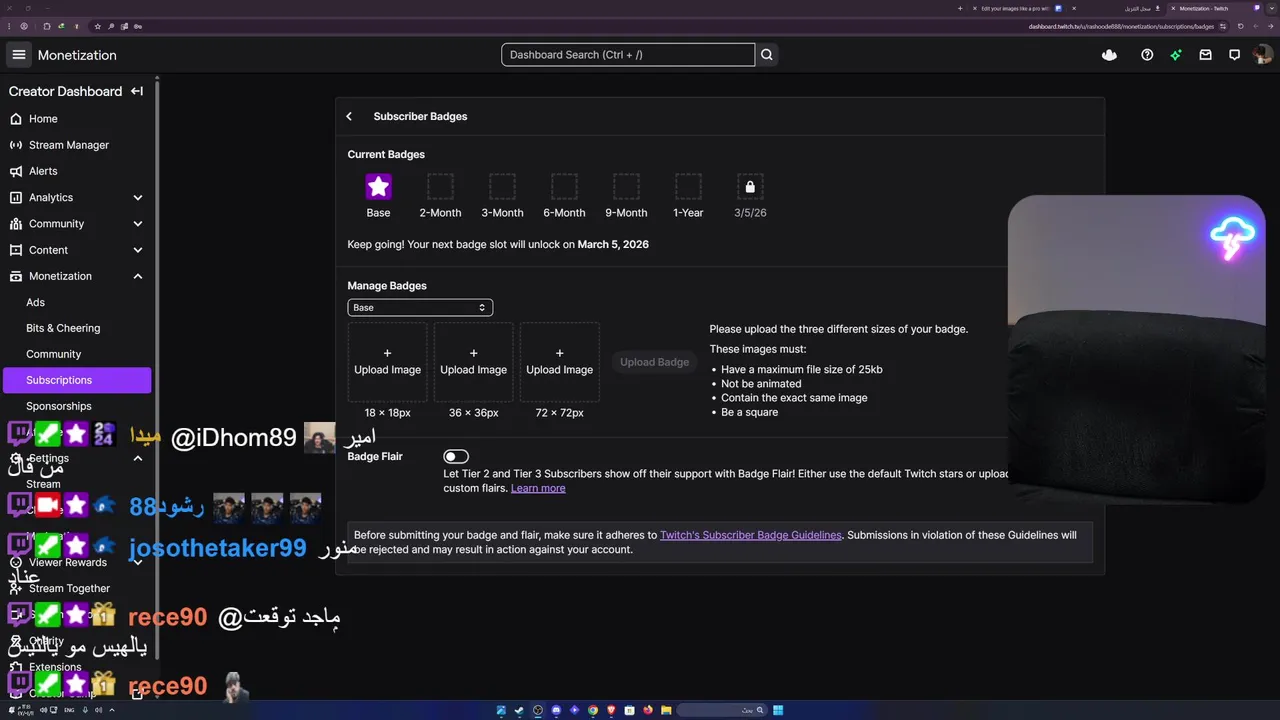The width and height of the screenshot is (1280, 720).
Task: Open Community under Monetization
Action: tap(54, 354)
